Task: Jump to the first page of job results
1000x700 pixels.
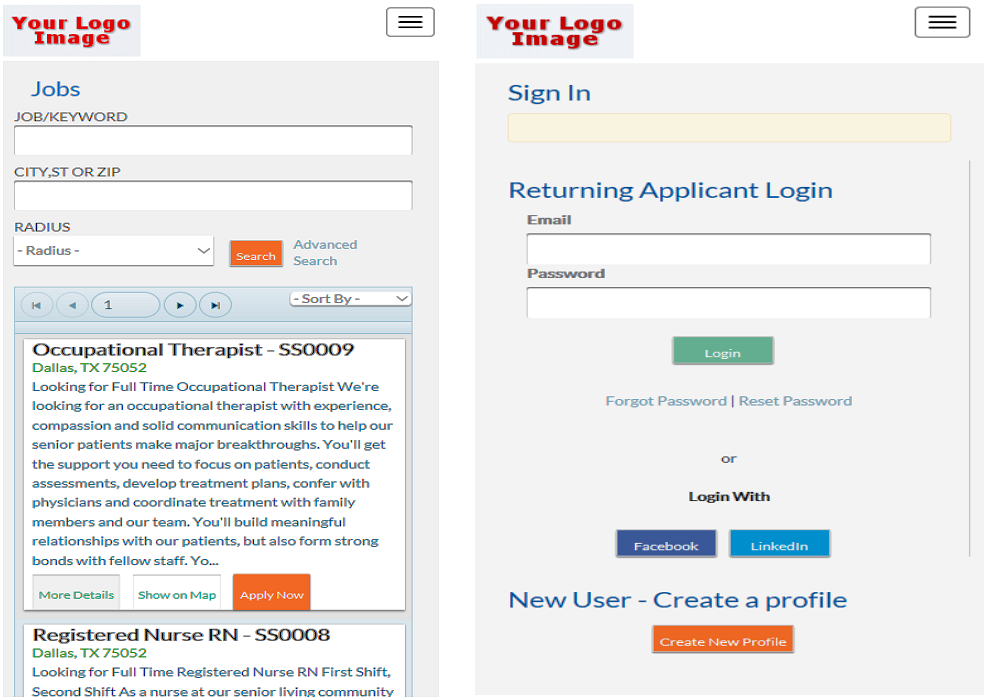Action: (x=37, y=304)
